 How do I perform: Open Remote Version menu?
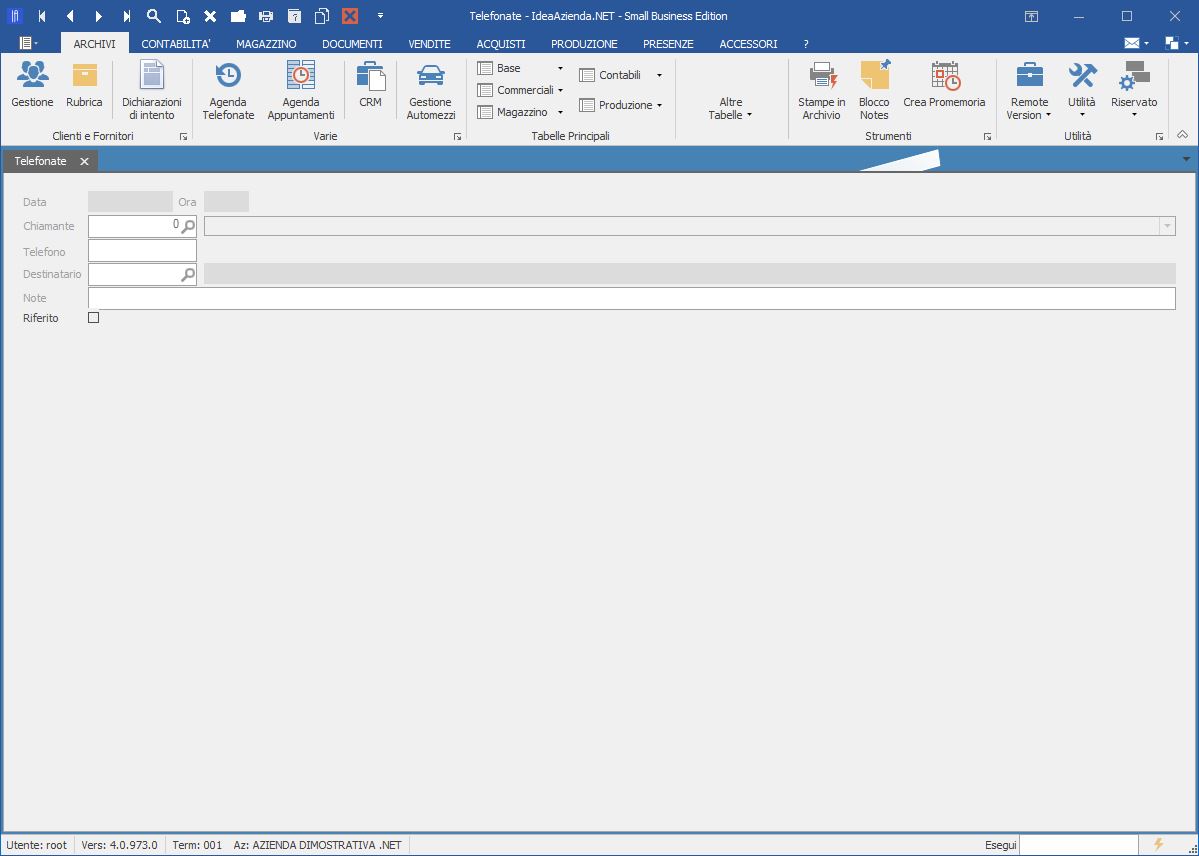[1029, 90]
